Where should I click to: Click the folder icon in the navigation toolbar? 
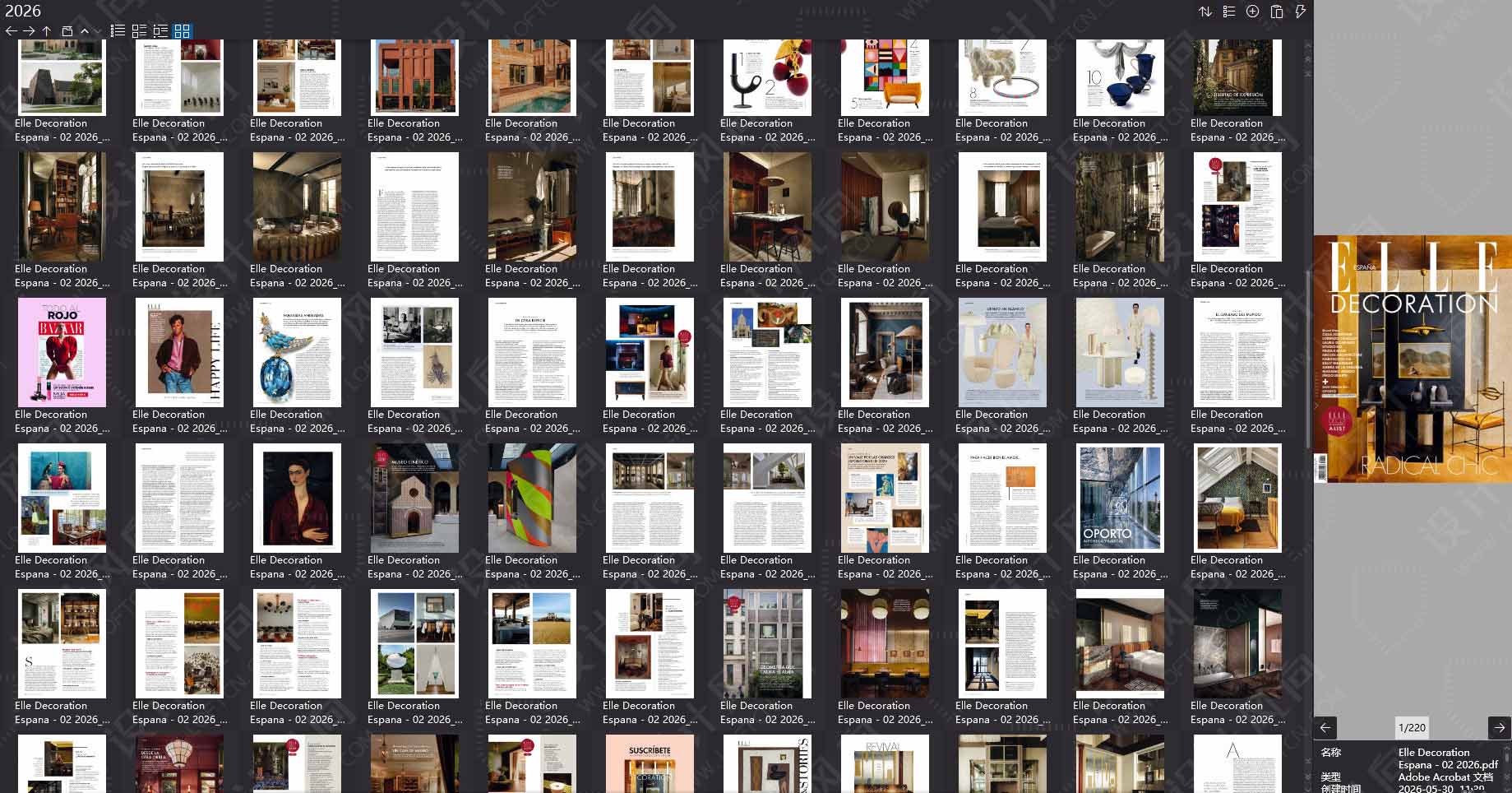tap(67, 31)
